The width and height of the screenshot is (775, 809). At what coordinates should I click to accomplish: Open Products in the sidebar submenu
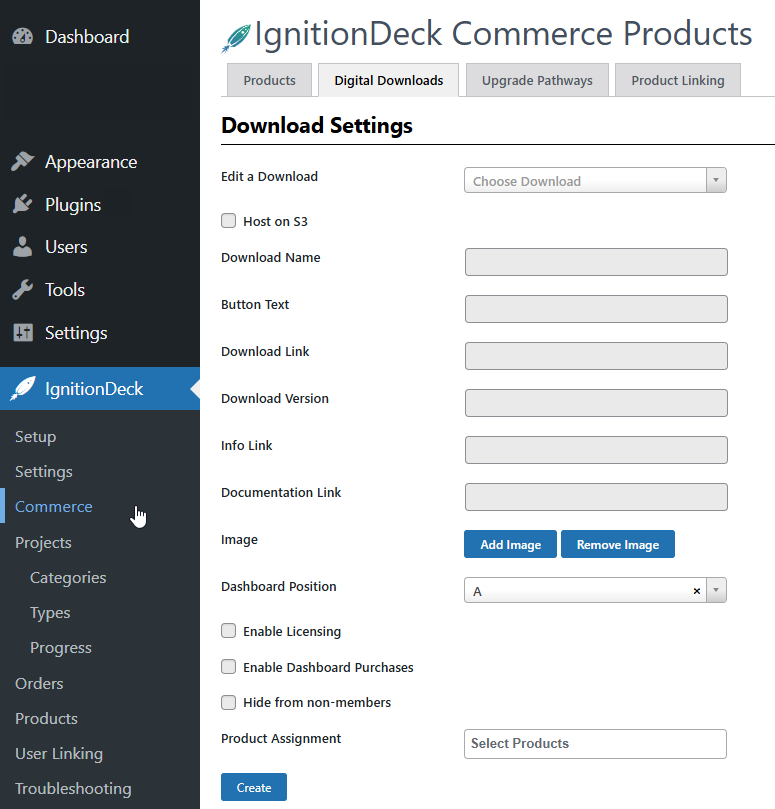(46, 719)
